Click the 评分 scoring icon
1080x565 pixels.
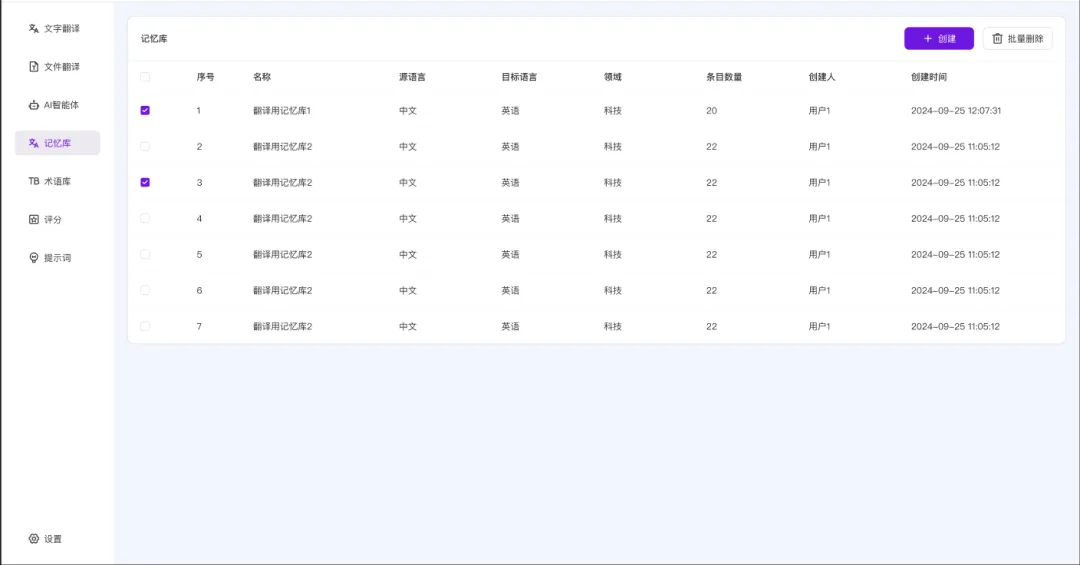tap(34, 219)
